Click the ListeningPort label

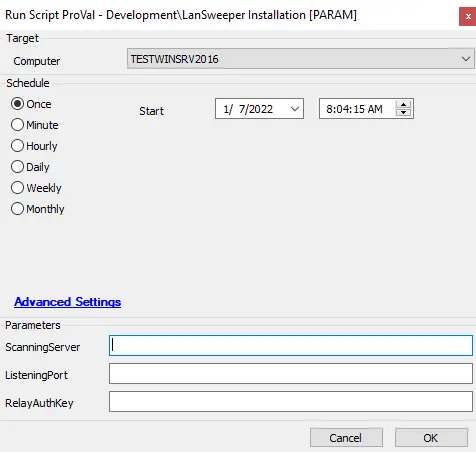pos(36,375)
